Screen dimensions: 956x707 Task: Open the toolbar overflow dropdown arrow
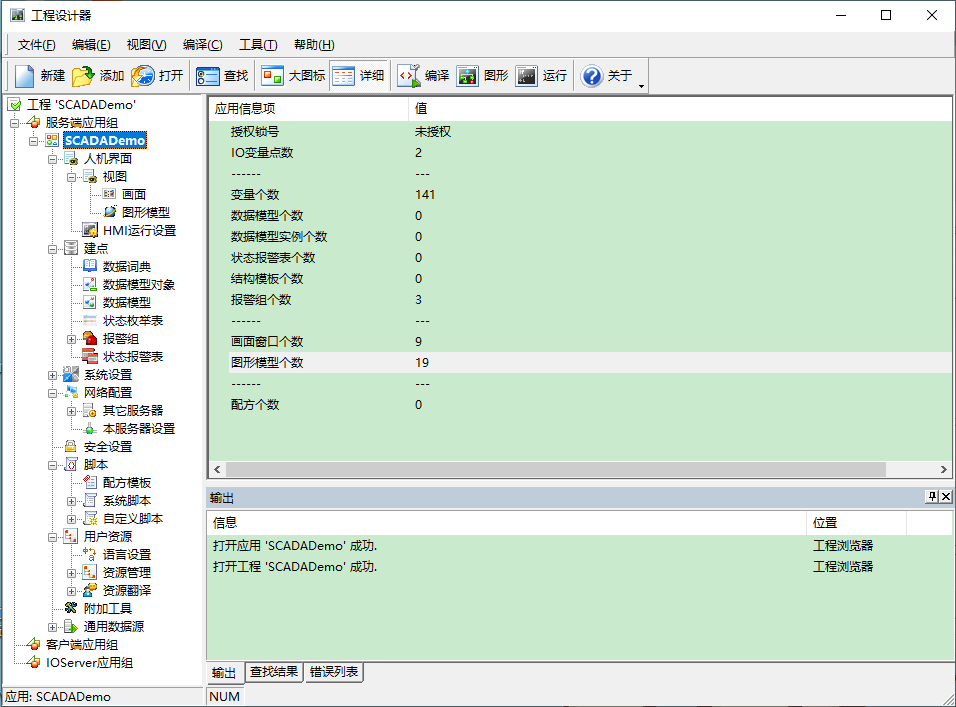tap(641, 87)
